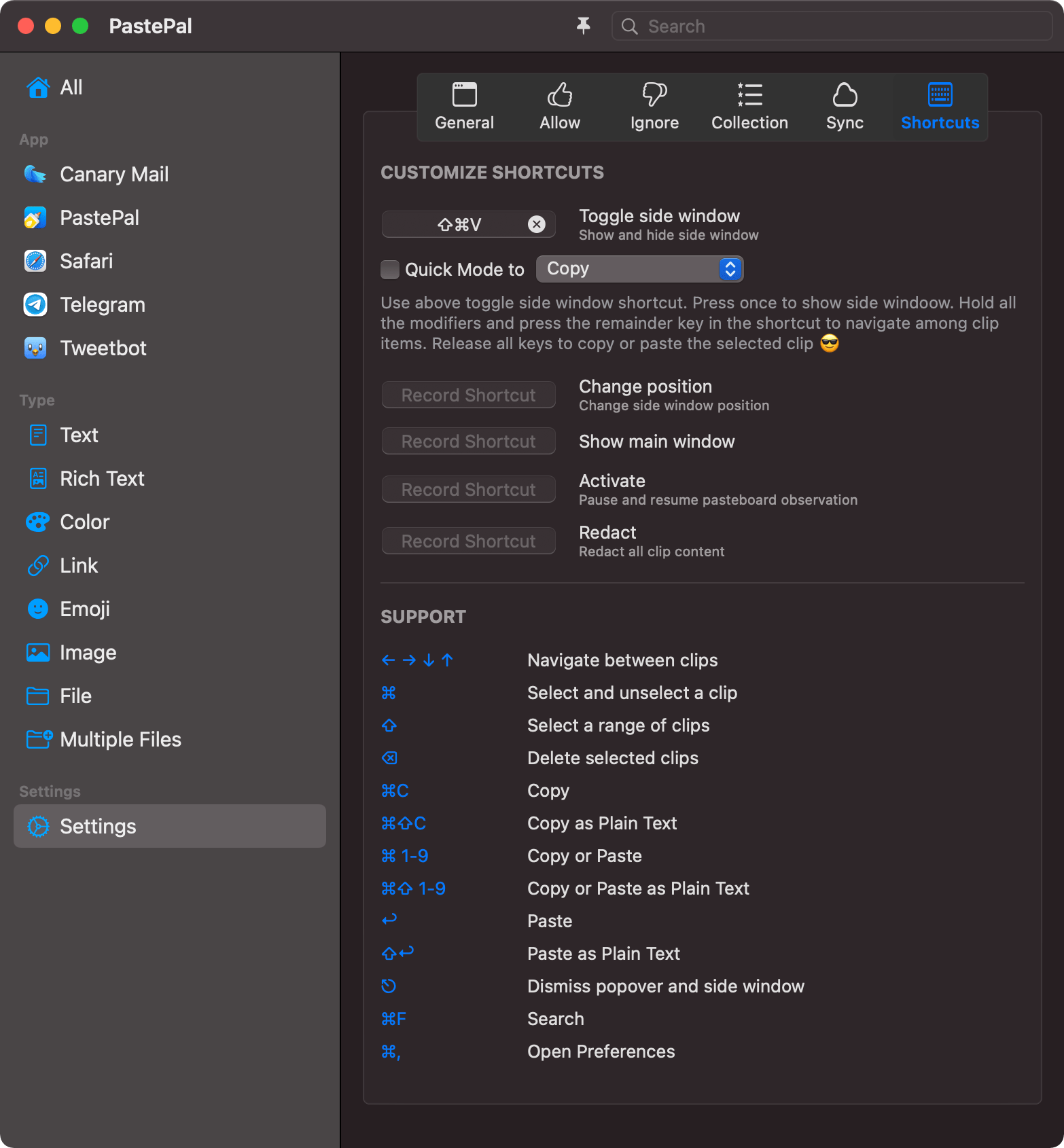Click the Image picture icon
The image size is (1064, 1148).
(x=38, y=653)
